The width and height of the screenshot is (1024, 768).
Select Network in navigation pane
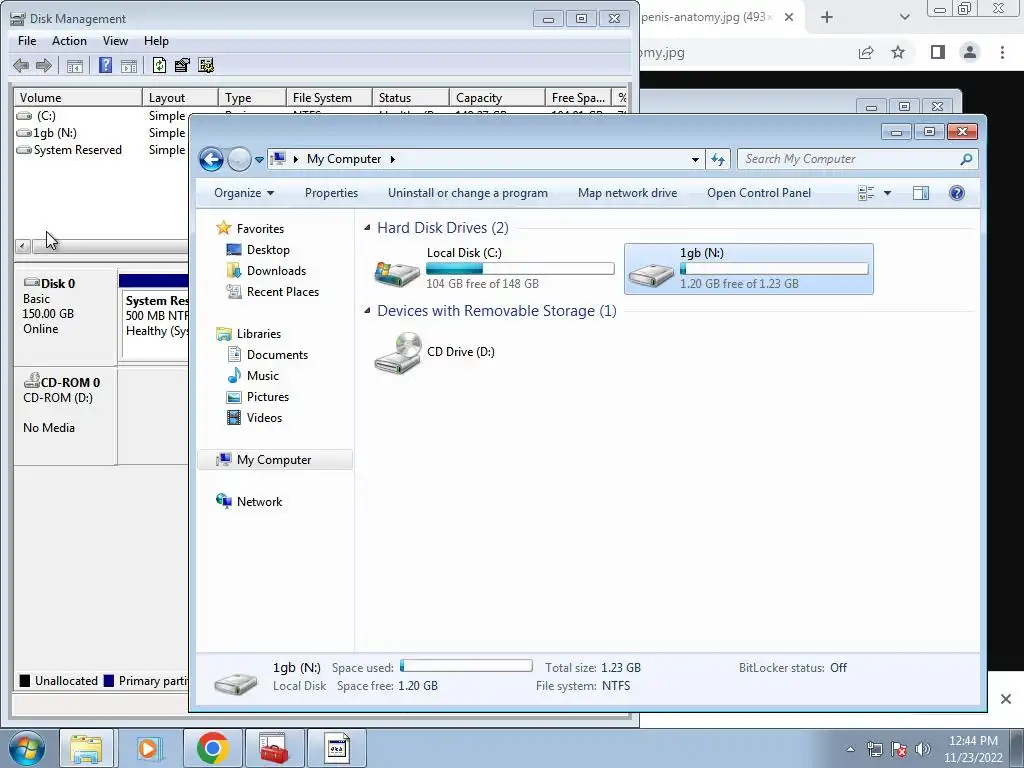coord(259,502)
